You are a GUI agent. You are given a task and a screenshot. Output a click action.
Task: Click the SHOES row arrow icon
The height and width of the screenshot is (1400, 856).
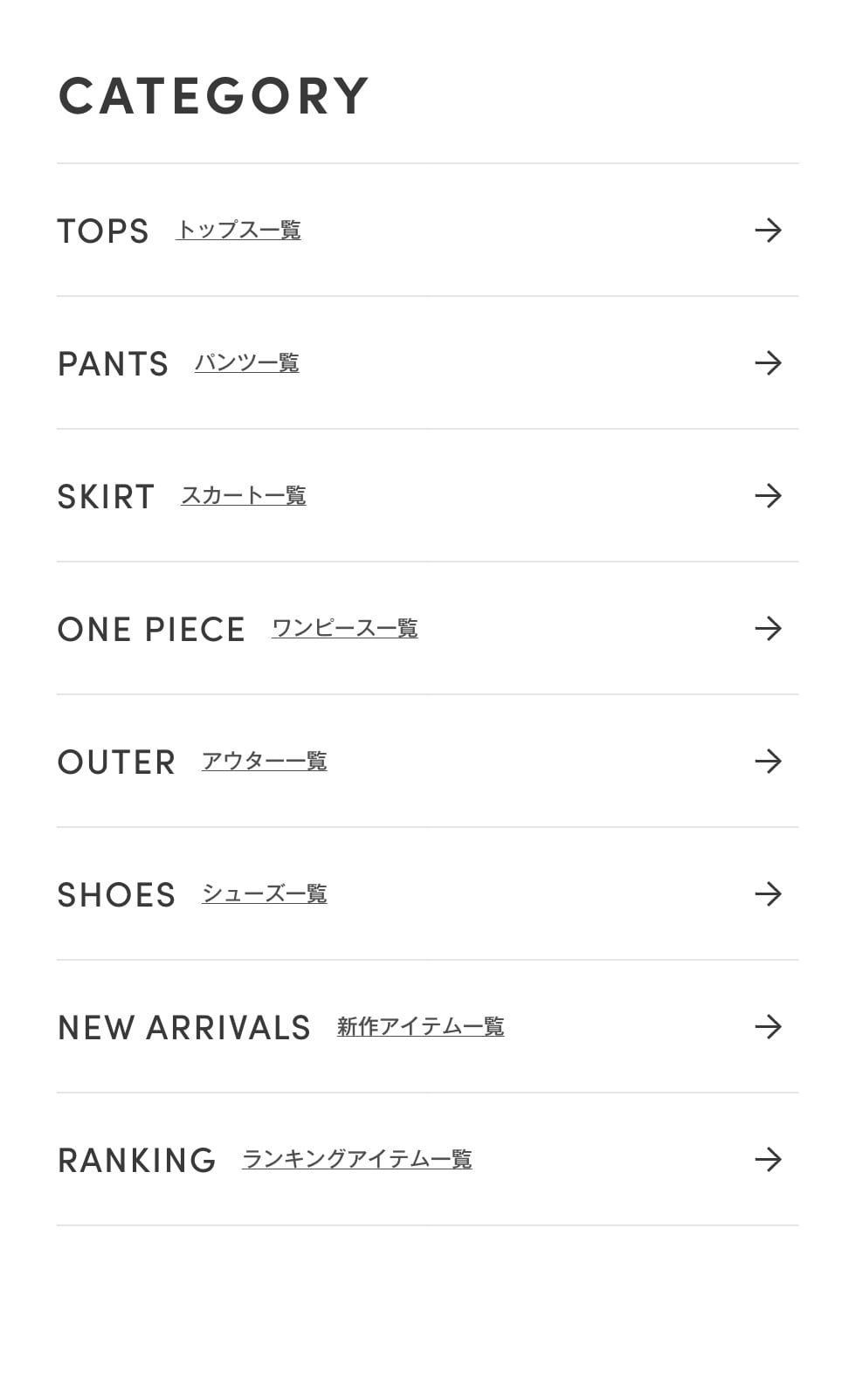point(768,894)
